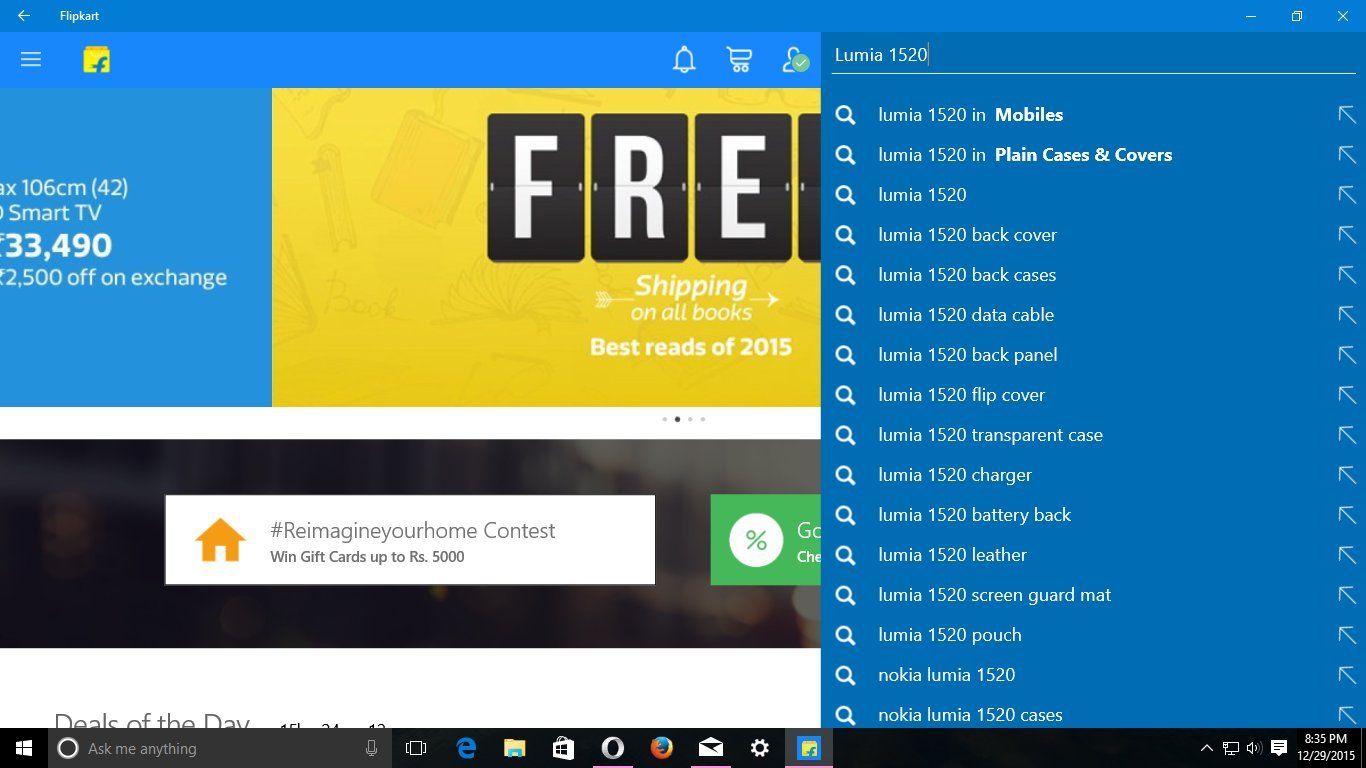
Task: Click fill arrow beside 'lumia 1520 leather'
Action: pyautogui.click(x=1347, y=555)
